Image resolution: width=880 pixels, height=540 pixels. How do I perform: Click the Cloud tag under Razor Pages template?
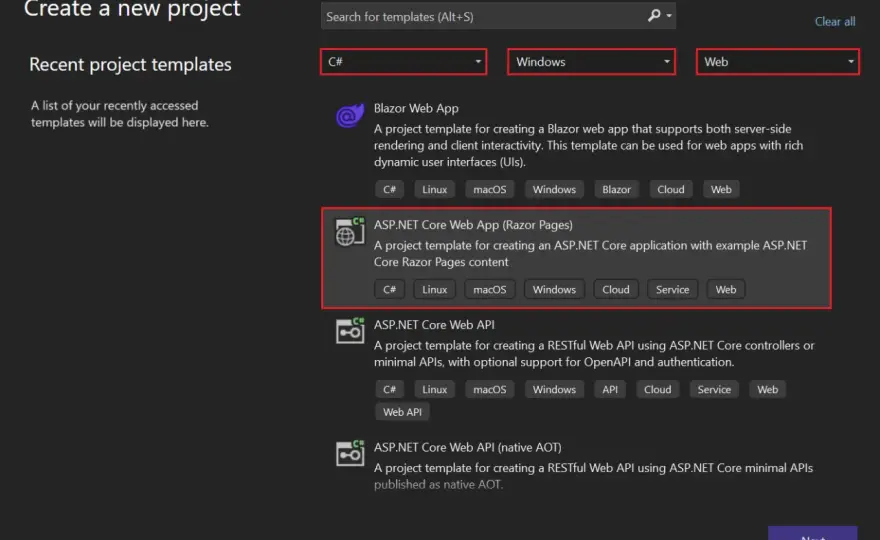[x=616, y=289]
